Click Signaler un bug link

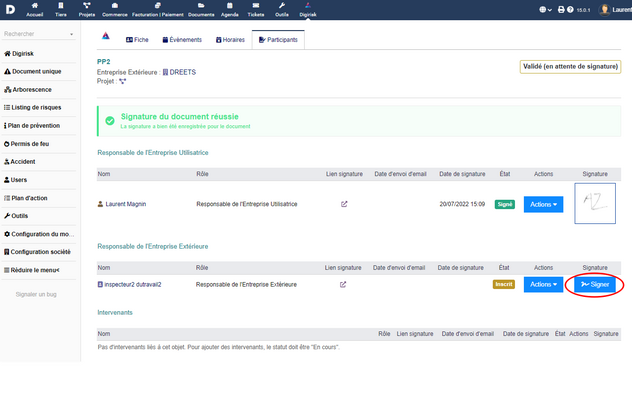pos(36,294)
